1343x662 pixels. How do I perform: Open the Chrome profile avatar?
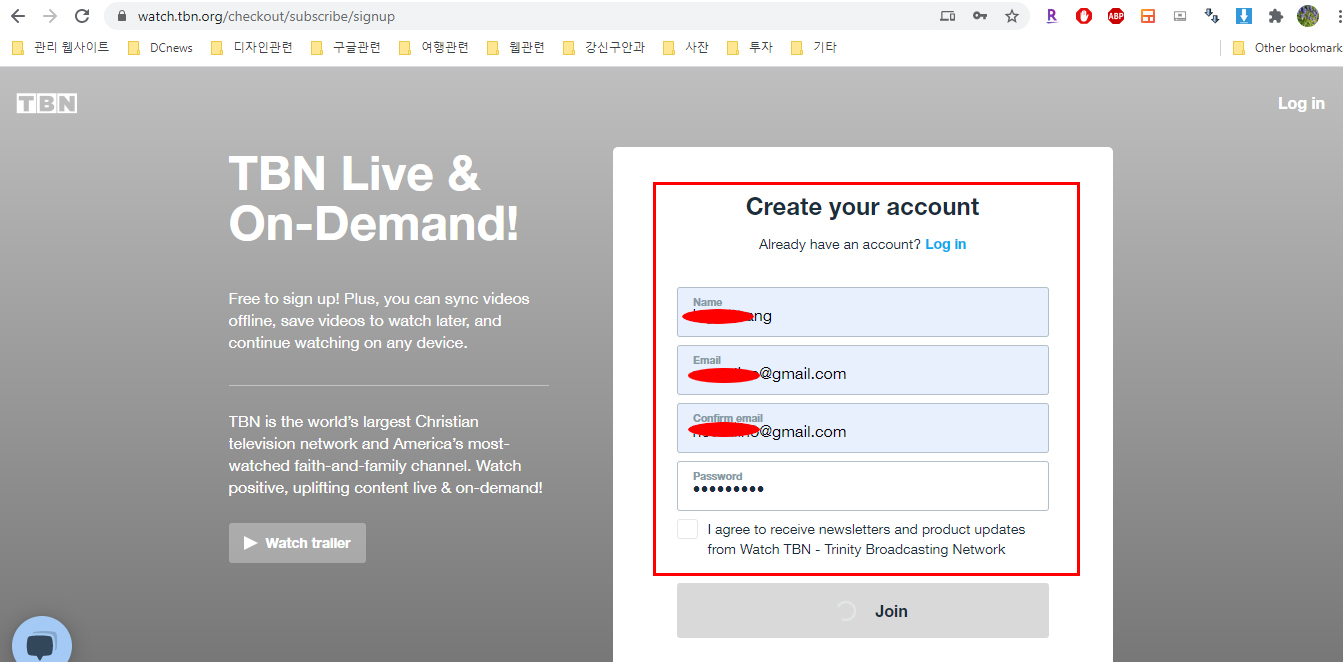point(1308,16)
